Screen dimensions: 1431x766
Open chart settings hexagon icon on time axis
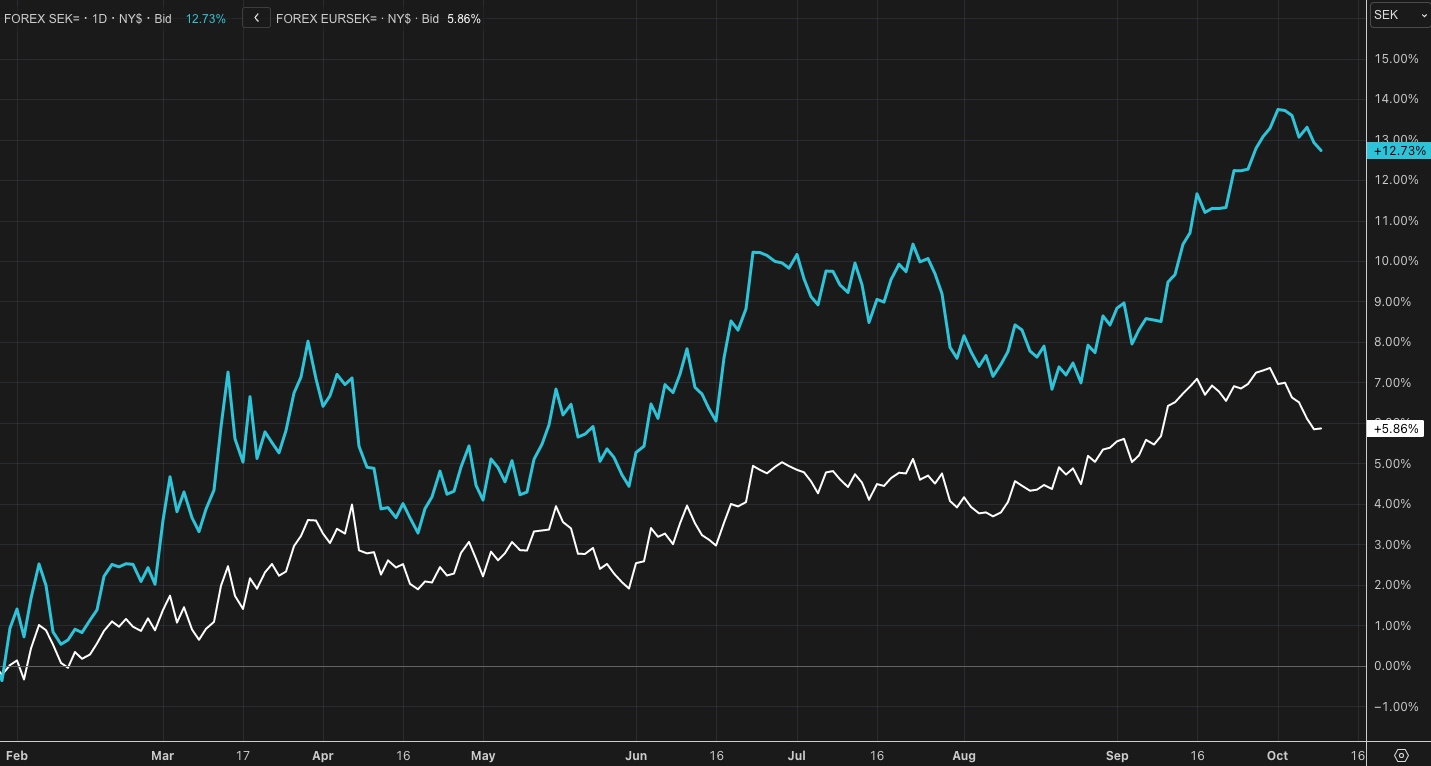(x=1401, y=755)
